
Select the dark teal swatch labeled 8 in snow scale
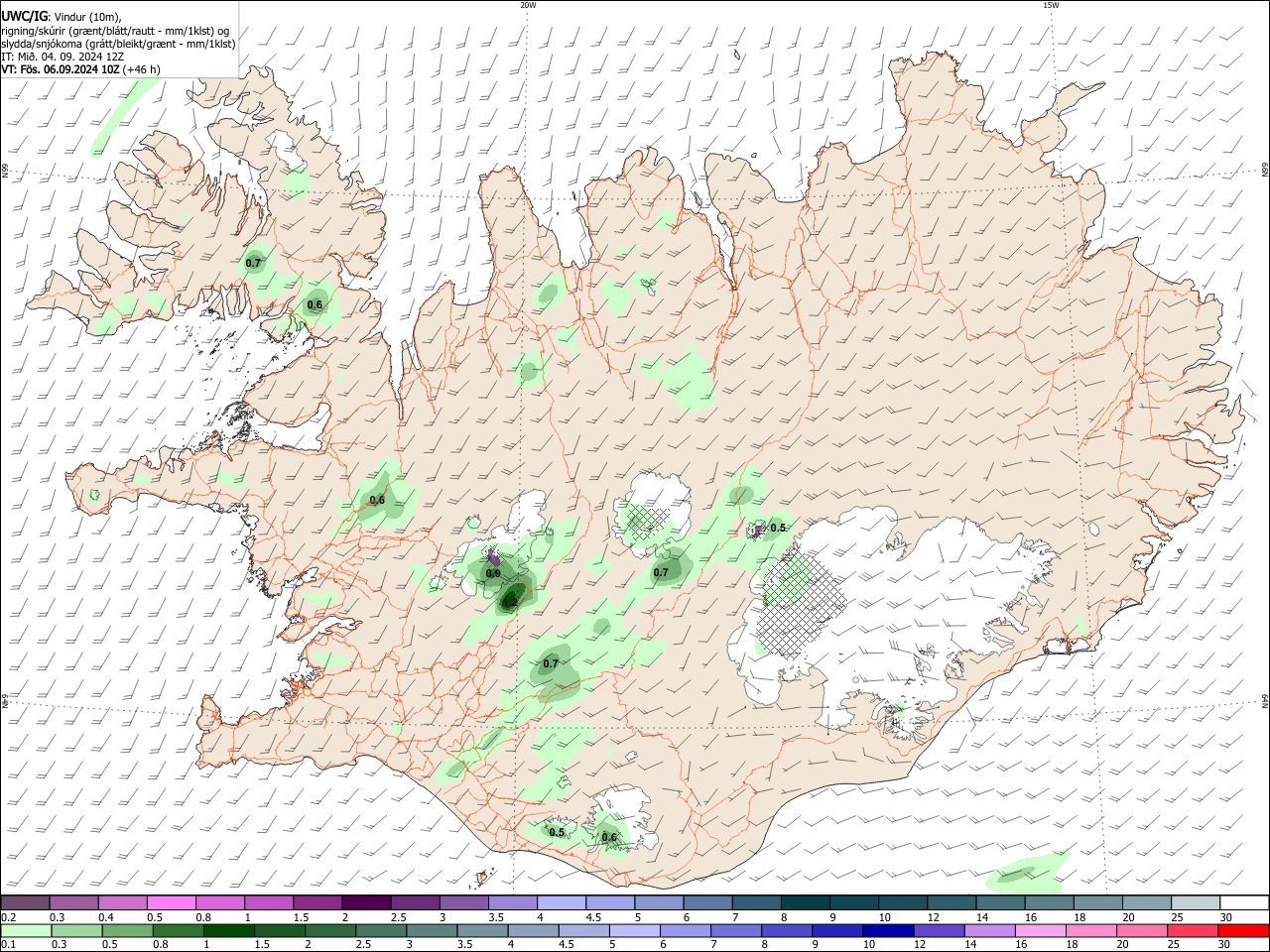[x=805, y=902]
